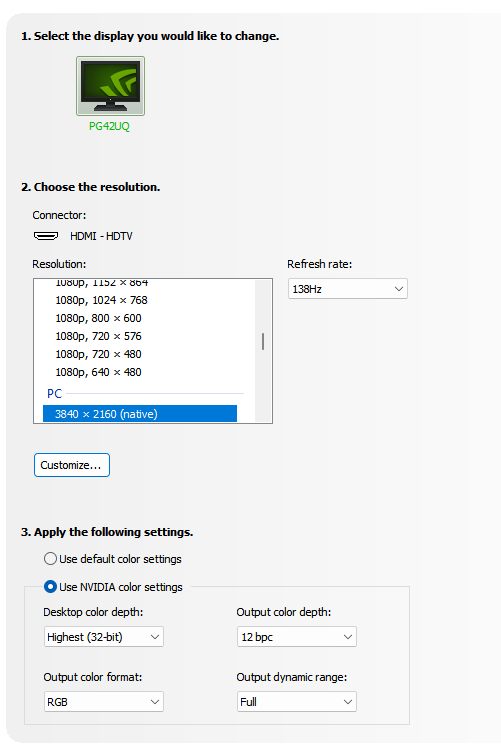Select the PG42UQ display monitor icon
Viewport: 501px width, 744px height.
click(110, 86)
